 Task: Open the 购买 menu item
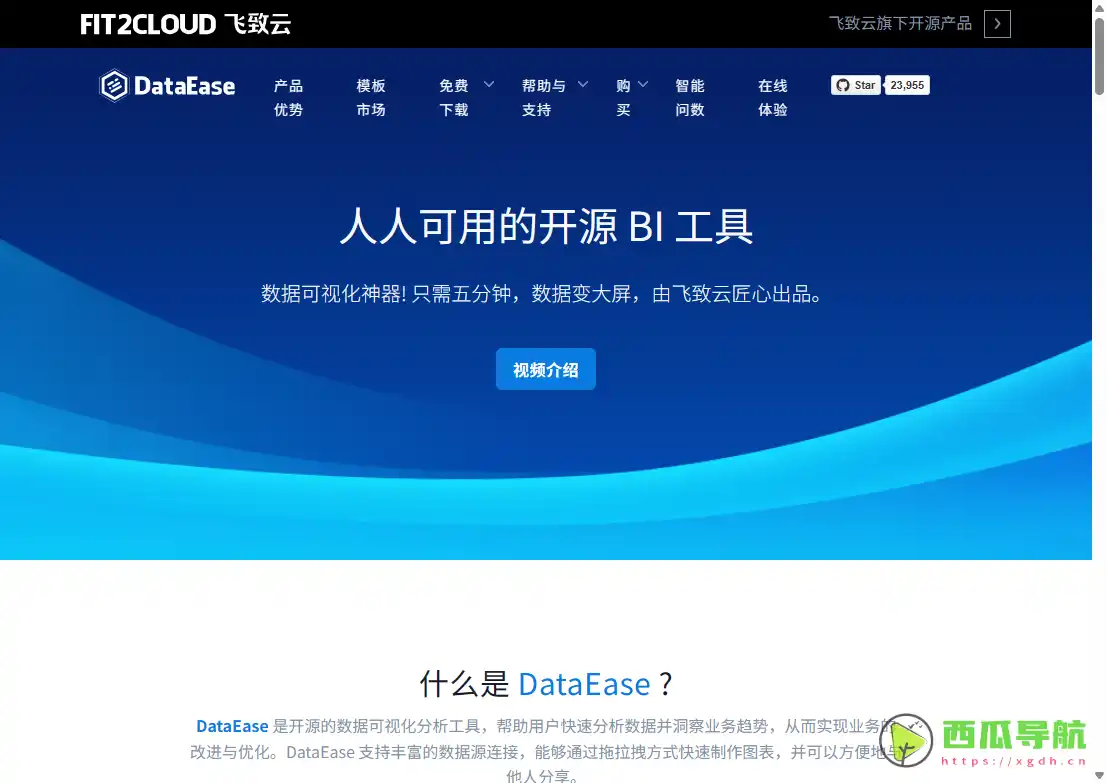623,97
